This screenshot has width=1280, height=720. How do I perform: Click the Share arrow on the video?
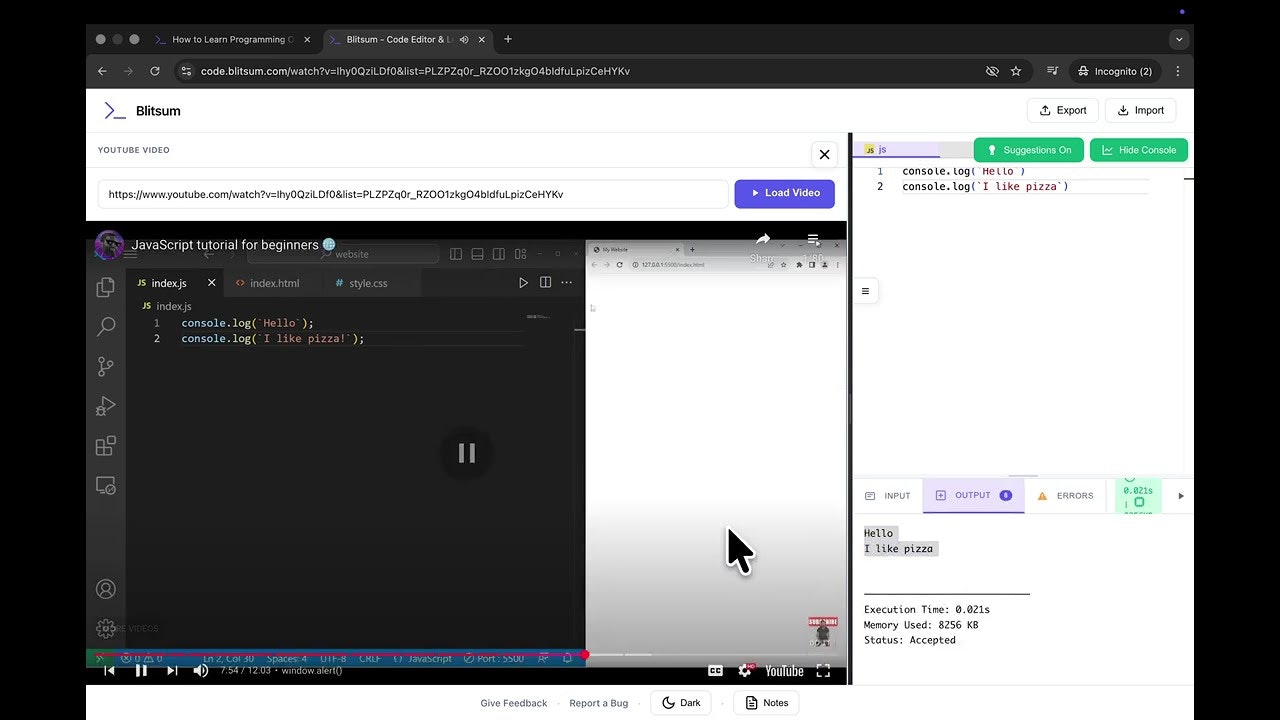pyautogui.click(x=763, y=240)
